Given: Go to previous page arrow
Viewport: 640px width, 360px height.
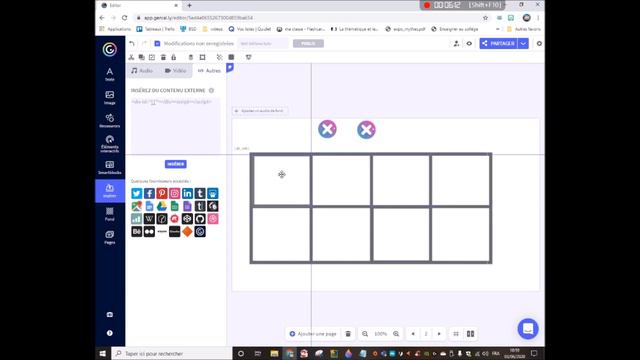Looking at the screenshot, I should [x=413, y=334].
